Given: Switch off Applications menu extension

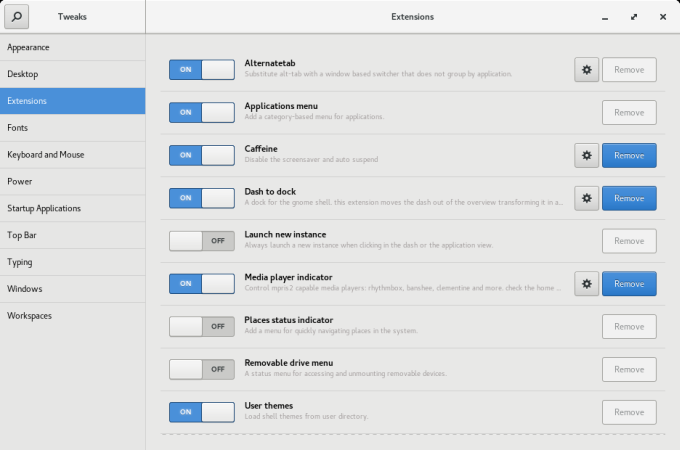Looking at the screenshot, I should 201,112.
